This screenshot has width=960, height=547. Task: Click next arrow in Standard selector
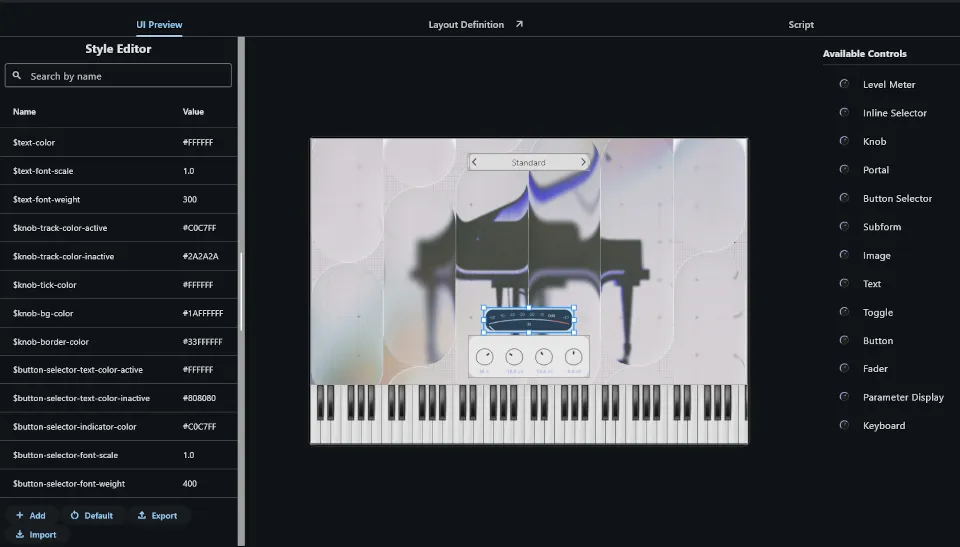coord(583,162)
